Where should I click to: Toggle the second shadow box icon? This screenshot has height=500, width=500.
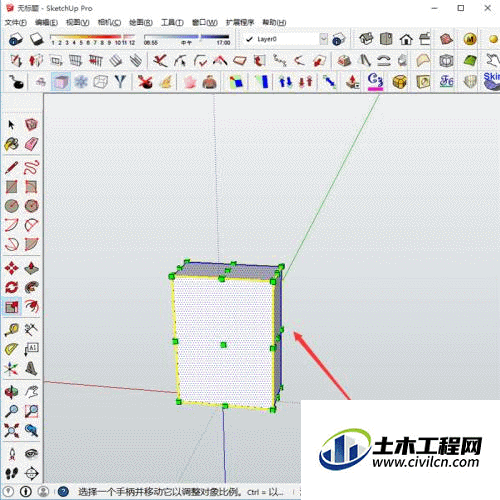pos(36,39)
